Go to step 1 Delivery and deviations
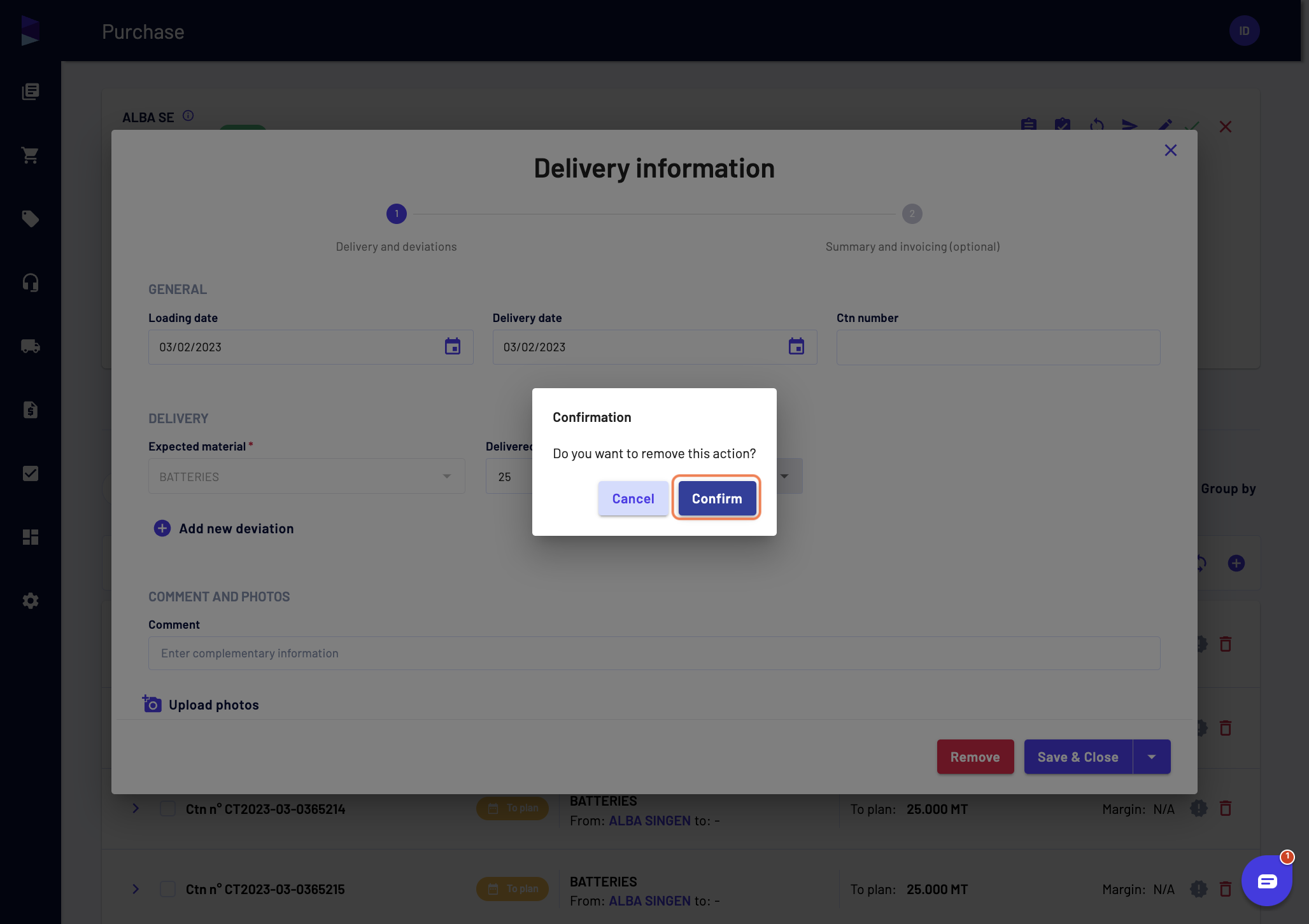Viewport: 1309px width, 924px height. (x=396, y=214)
